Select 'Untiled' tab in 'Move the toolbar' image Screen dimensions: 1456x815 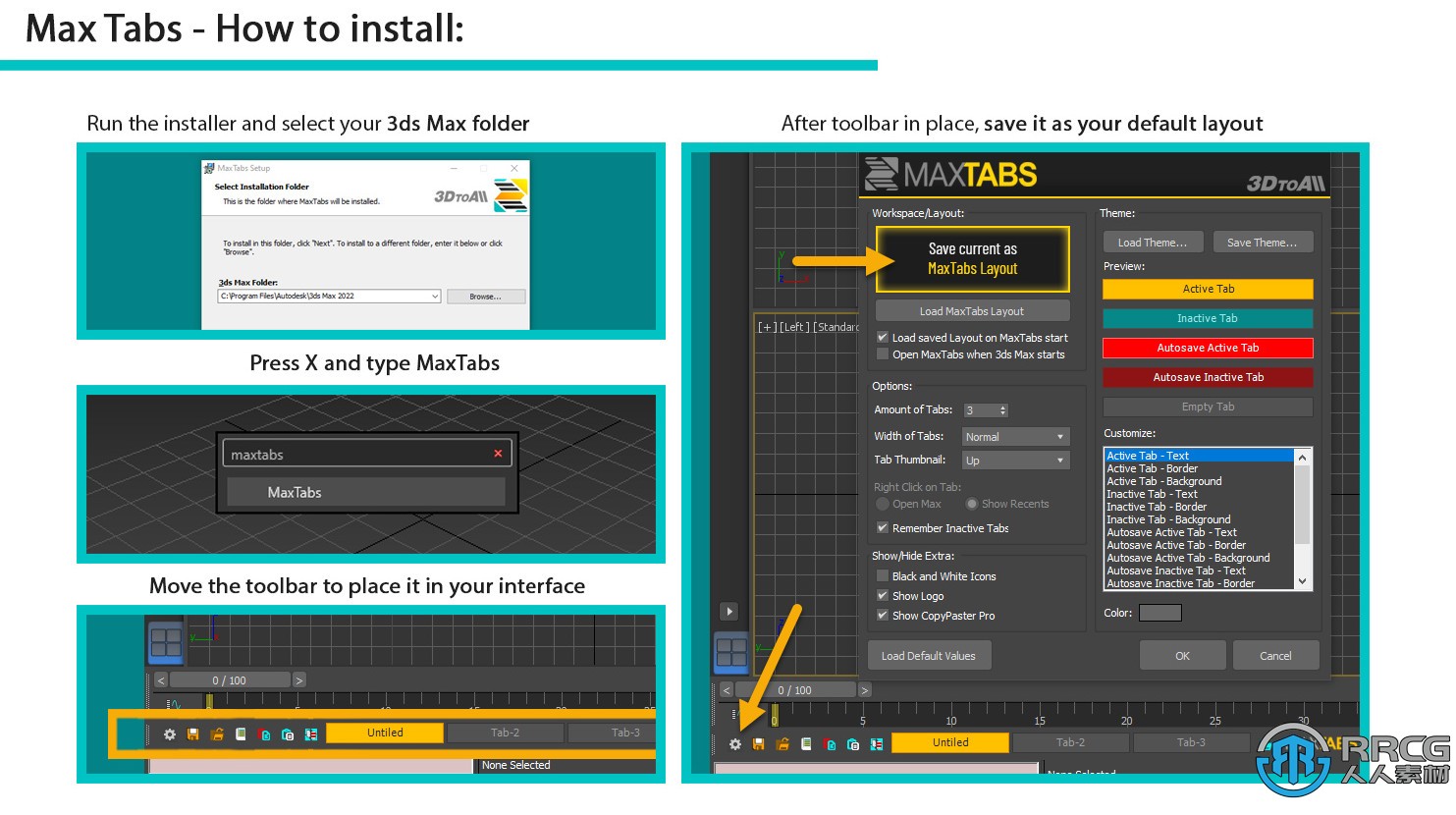tap(385, 733)
